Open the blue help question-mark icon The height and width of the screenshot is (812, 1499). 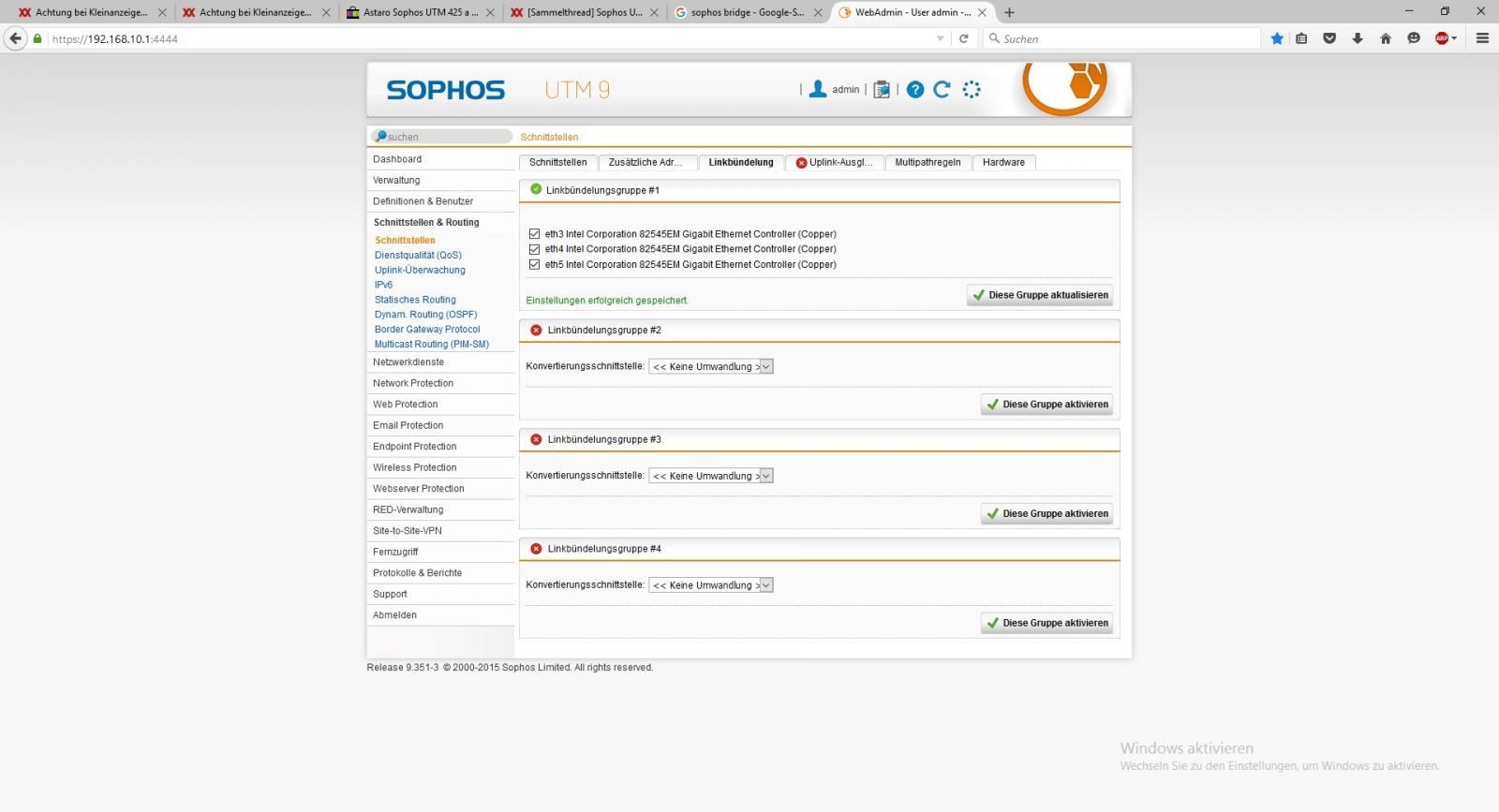pyautogui.click(x=915, y=89)
